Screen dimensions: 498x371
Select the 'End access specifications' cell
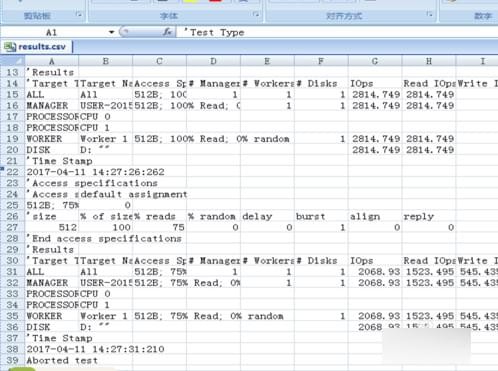[x=52, y=238]
